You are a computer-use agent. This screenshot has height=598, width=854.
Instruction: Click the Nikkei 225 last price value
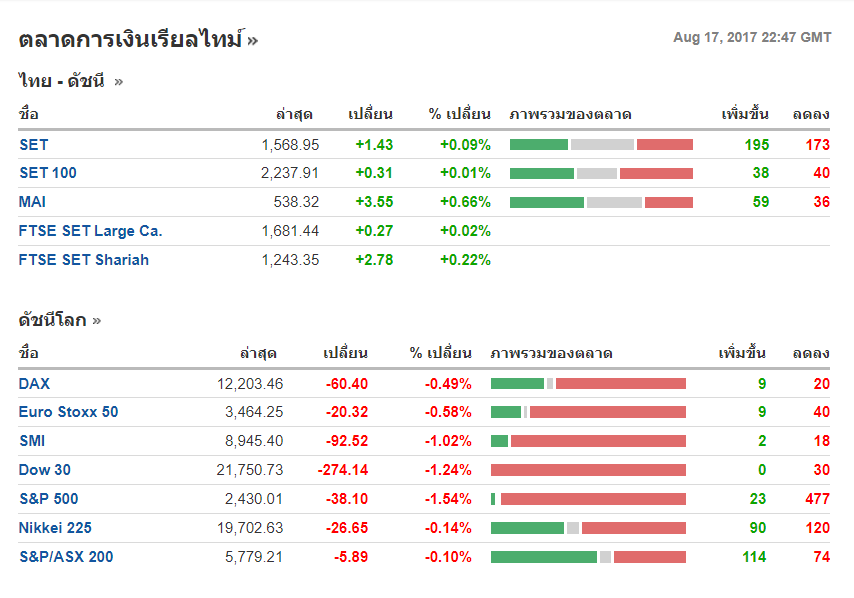(x=250, y=528)
